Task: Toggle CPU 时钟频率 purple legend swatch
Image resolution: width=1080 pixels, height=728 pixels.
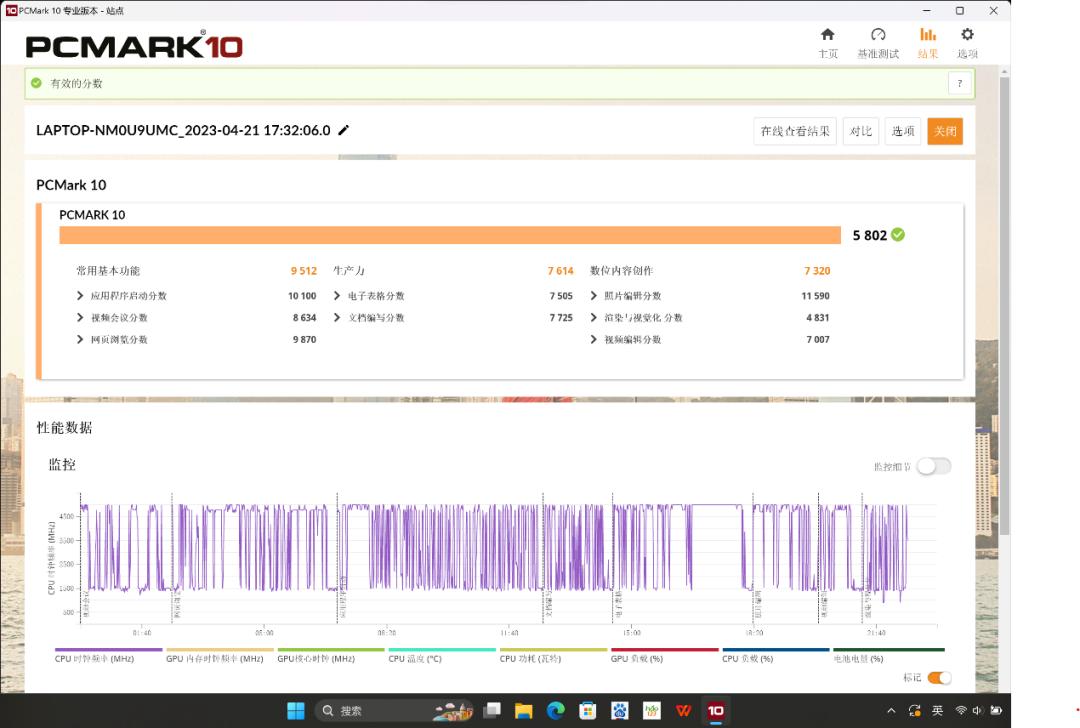Action: point(108,650)
